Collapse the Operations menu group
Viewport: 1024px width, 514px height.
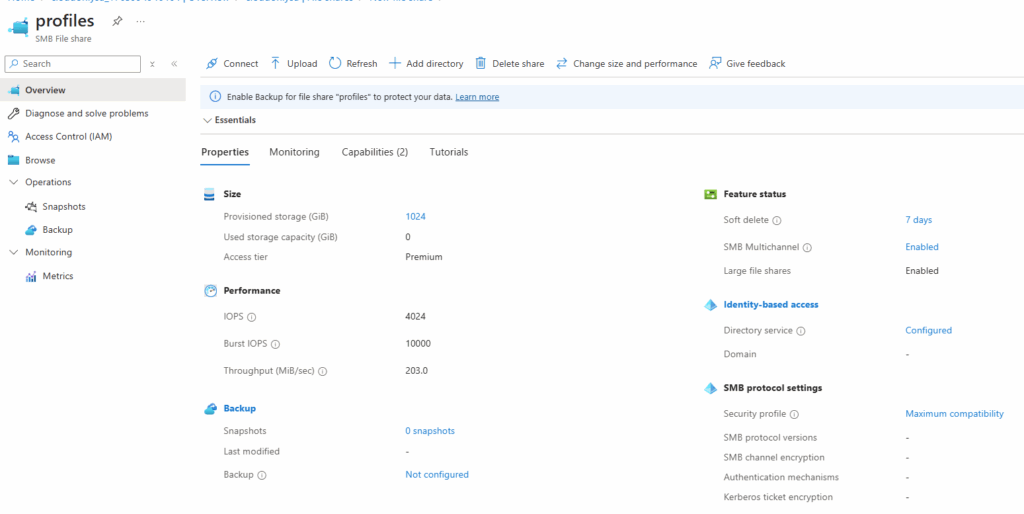14,183
